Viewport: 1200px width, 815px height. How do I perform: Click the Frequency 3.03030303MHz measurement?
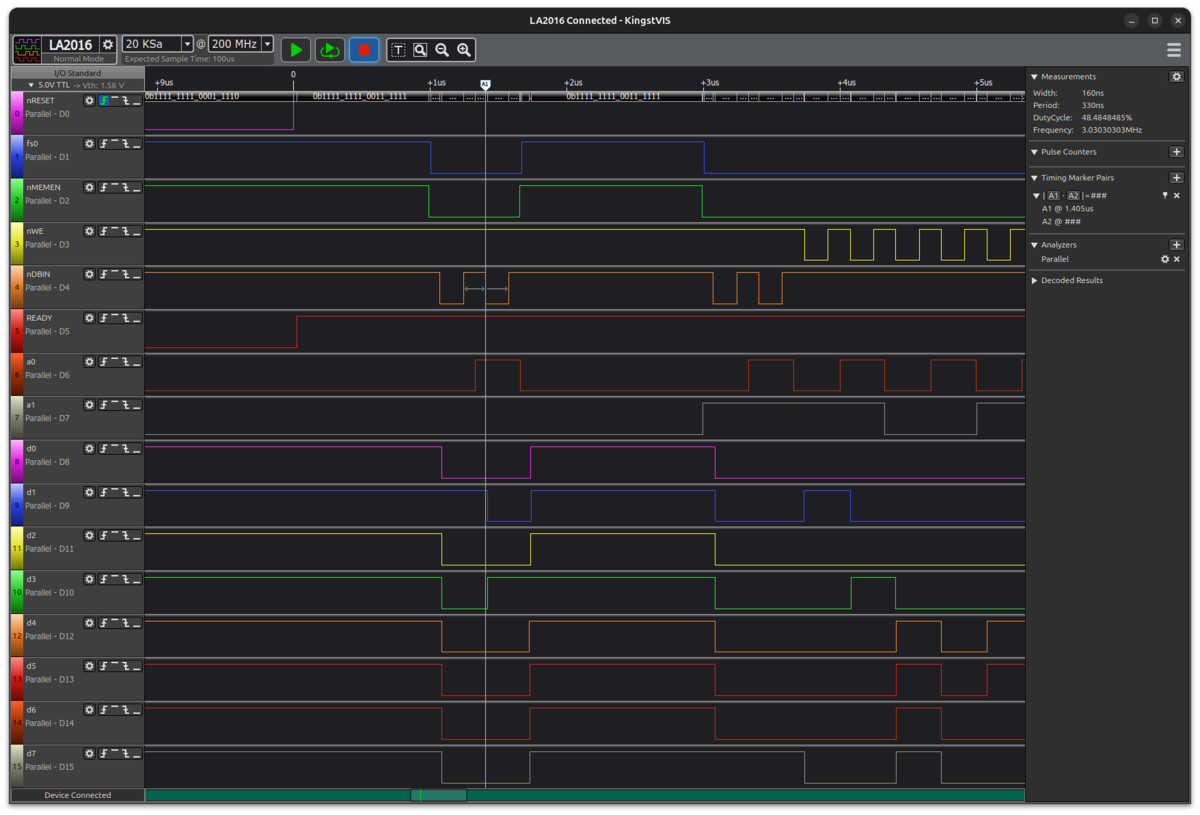tap(1087, 130)
